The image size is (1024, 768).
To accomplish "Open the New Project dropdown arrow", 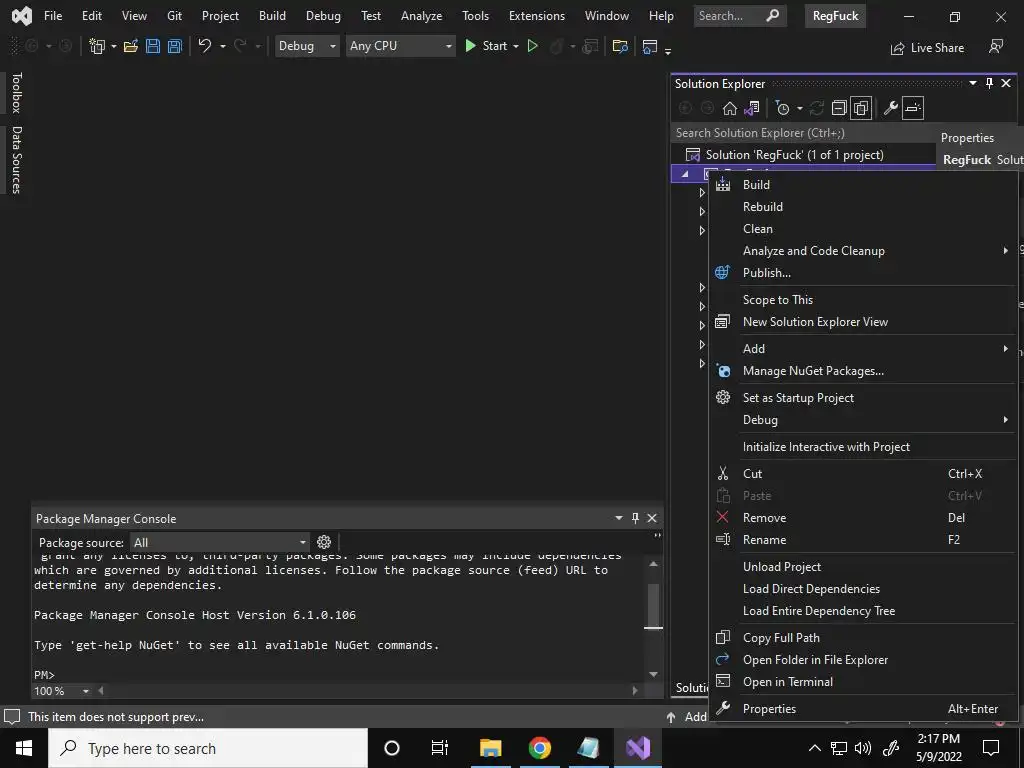I will (114, 46).
